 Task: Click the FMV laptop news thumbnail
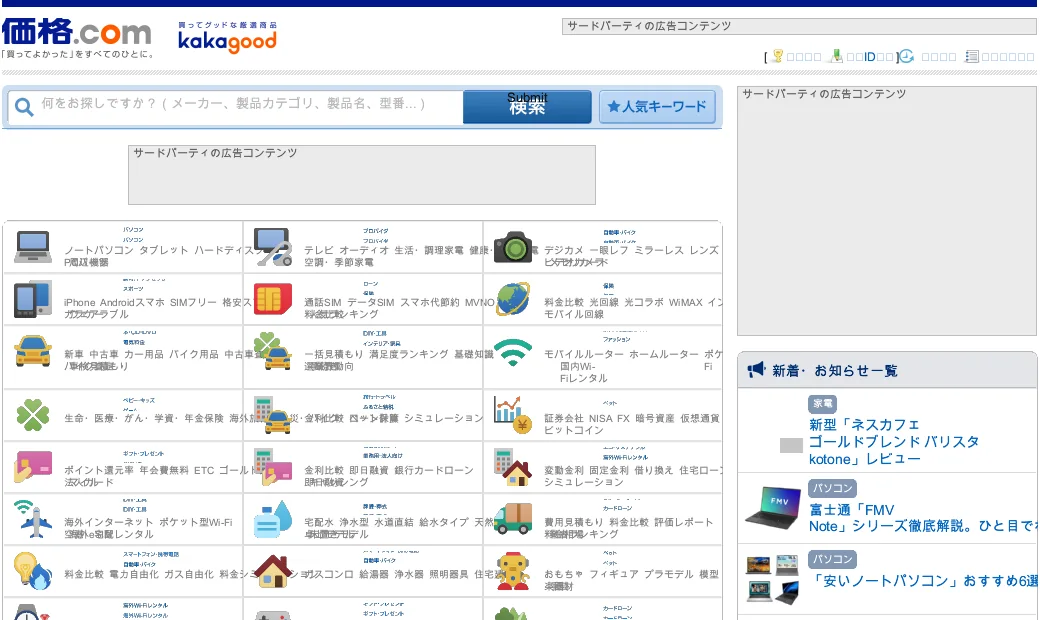[773, 507]
